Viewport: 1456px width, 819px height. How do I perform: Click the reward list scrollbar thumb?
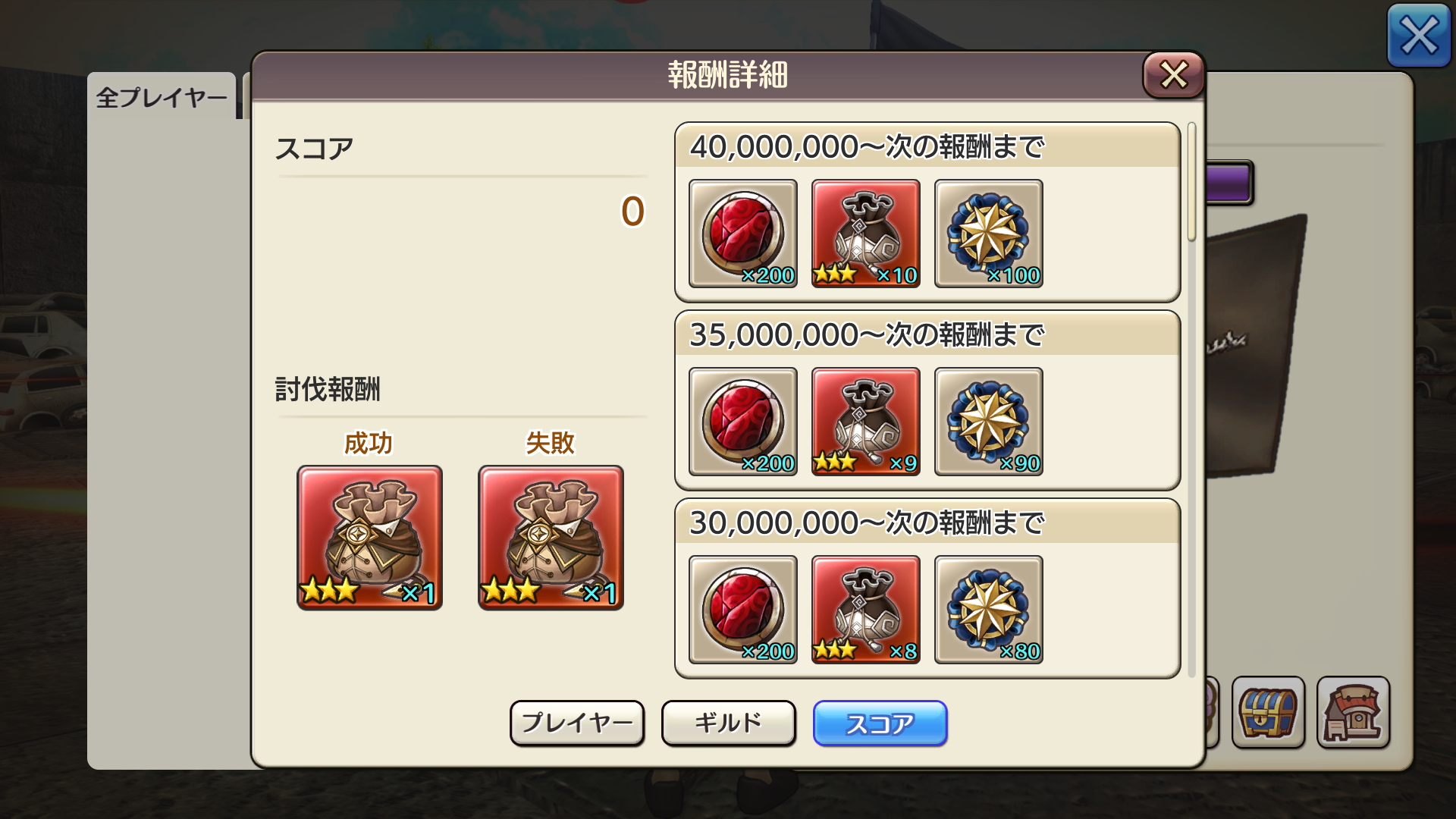(x=1191, y=182)
